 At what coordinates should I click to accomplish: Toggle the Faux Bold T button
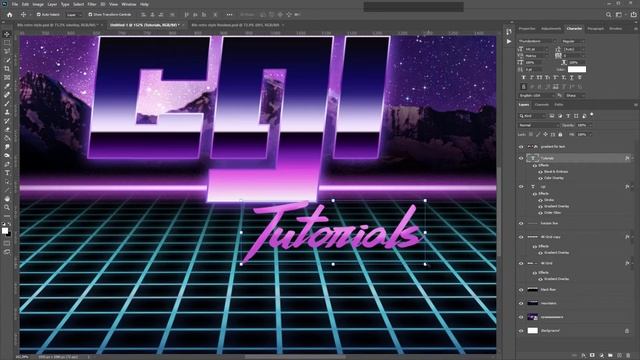[x=524, y=78]
